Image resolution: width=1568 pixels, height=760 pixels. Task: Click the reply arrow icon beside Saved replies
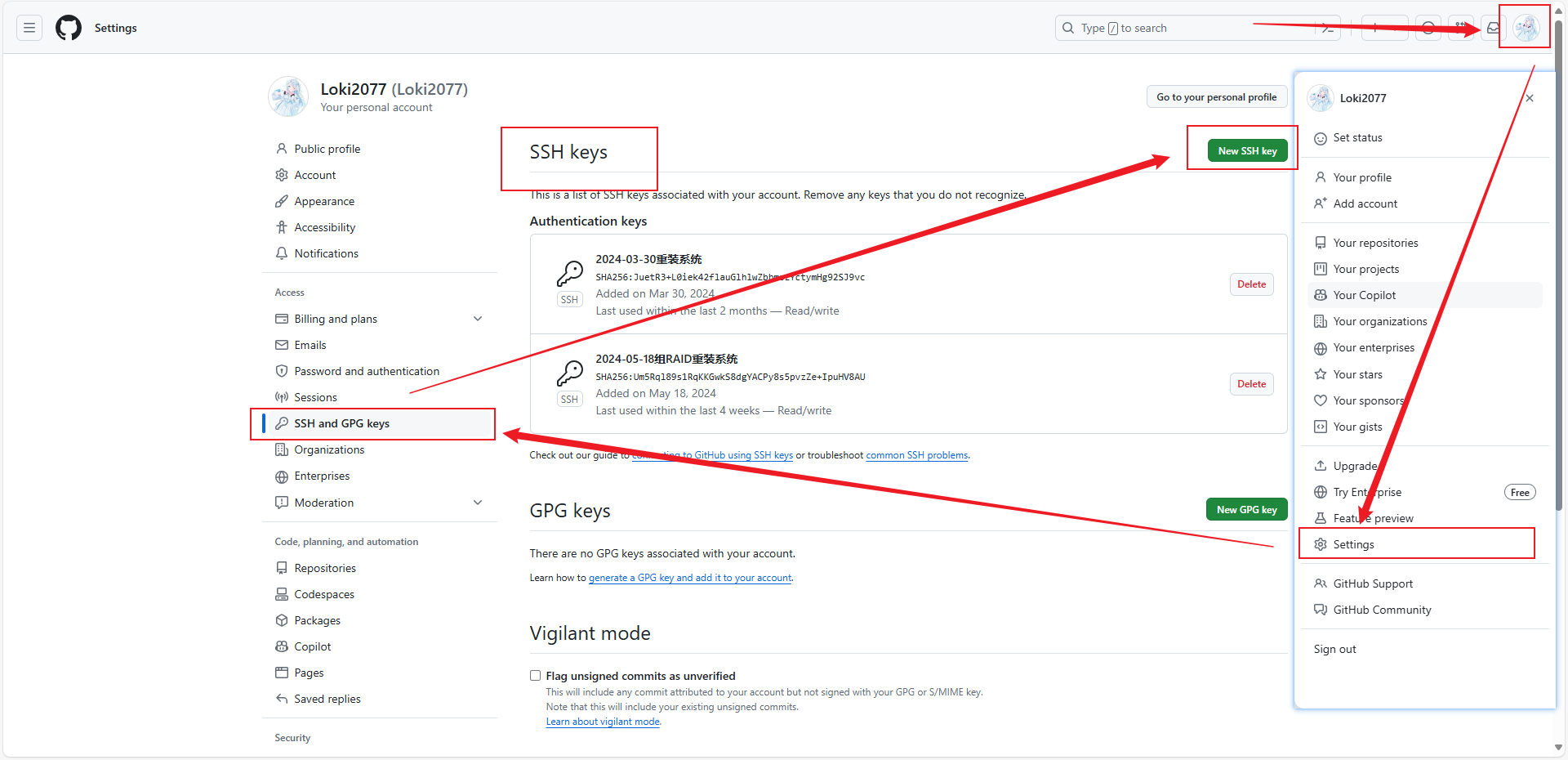(x=282, y=699)
